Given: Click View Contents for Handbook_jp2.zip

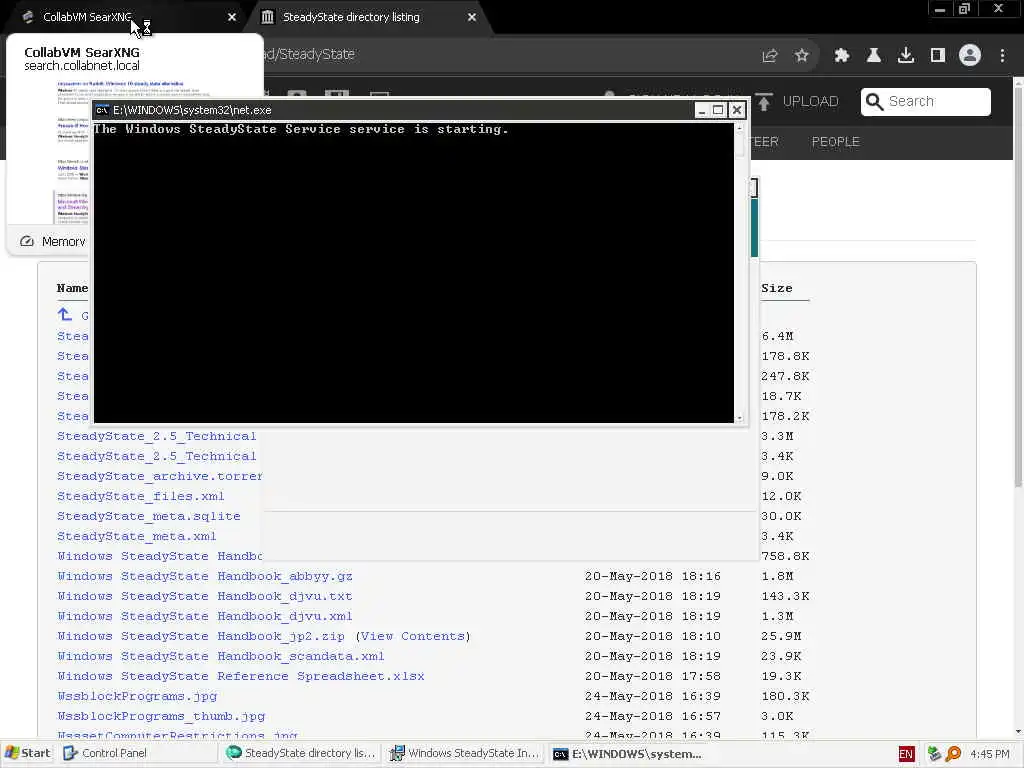Looking at the screenshot, I should 413,636.
